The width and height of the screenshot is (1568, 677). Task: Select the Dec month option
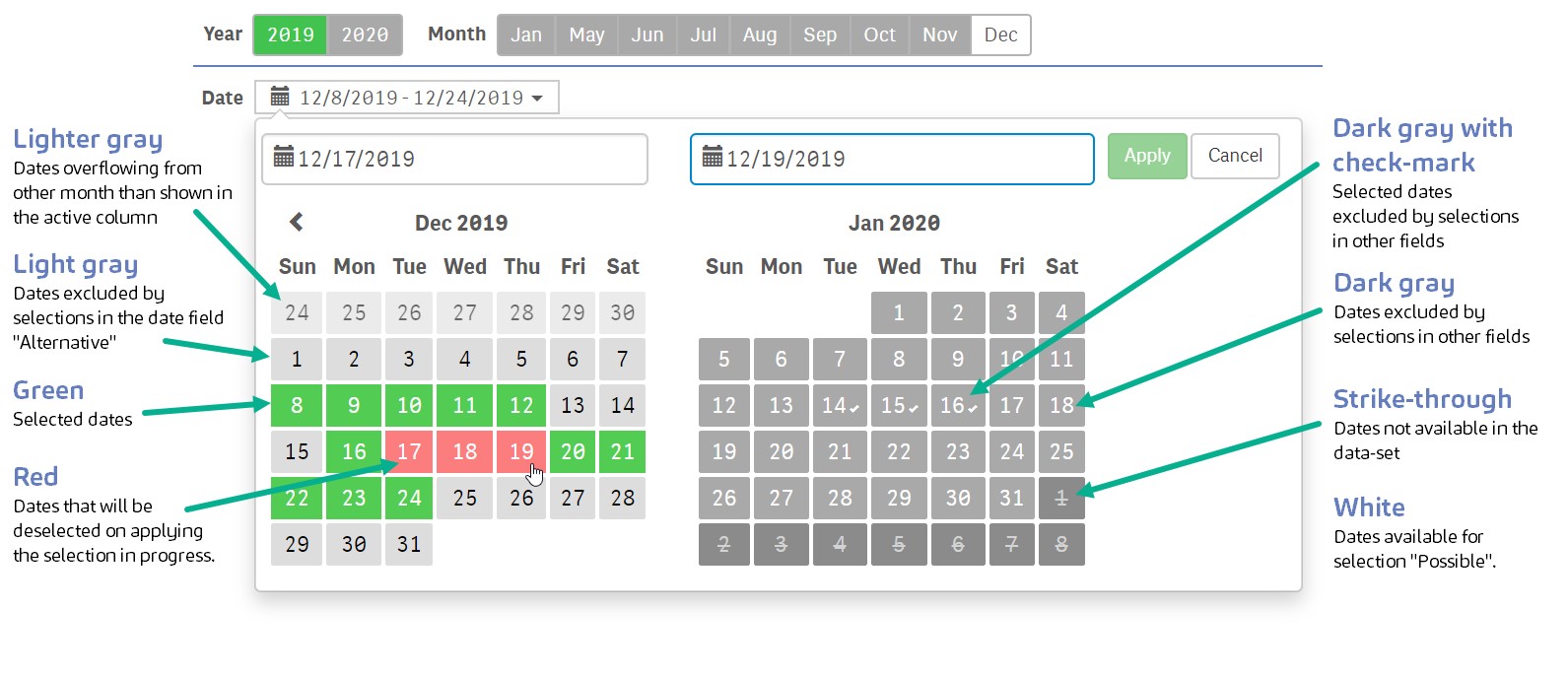click(x=1000, y=34)
